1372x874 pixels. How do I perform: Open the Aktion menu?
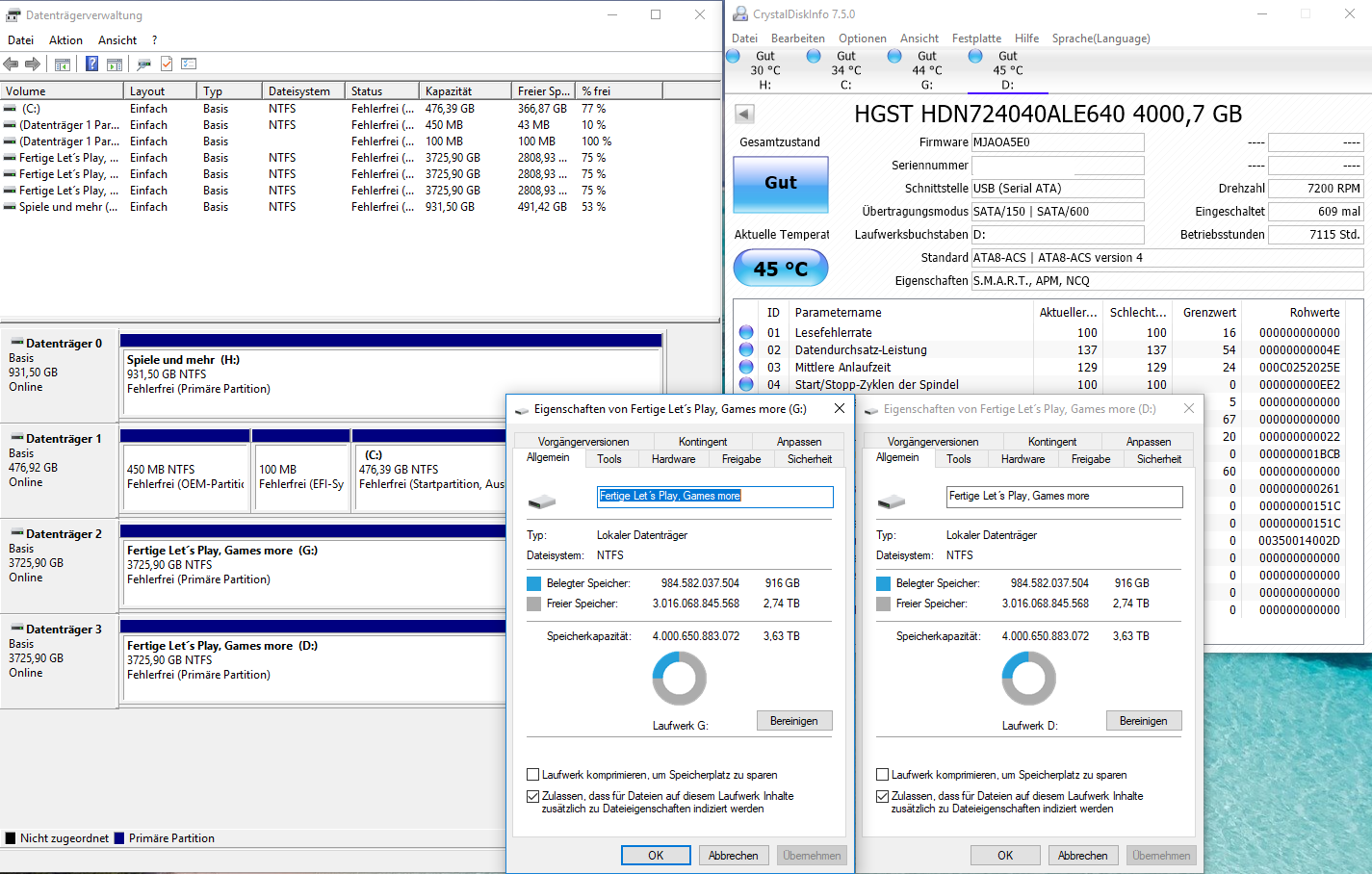click(65, 40)
